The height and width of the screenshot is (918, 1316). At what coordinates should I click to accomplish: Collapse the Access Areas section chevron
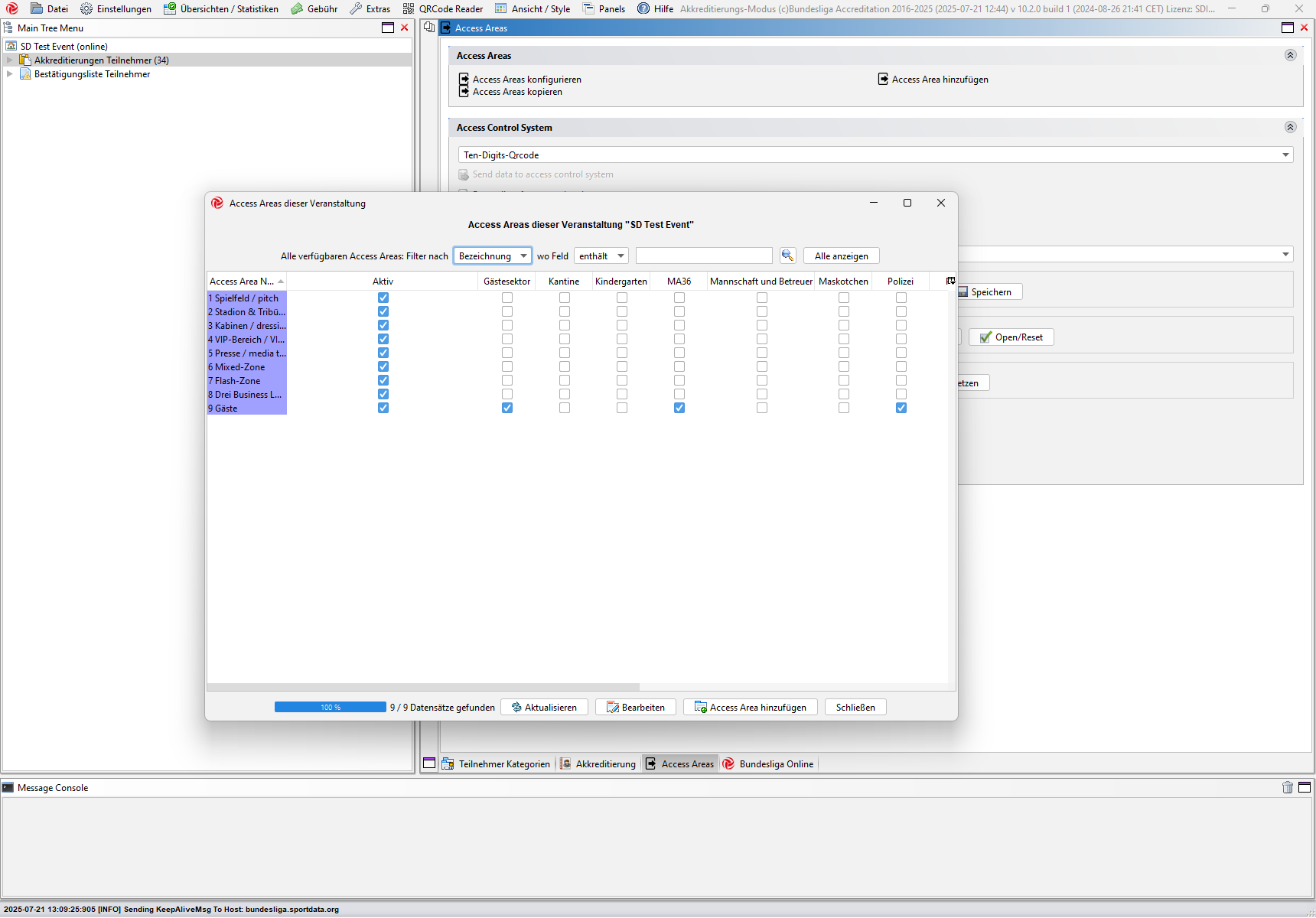(1290, 55)
